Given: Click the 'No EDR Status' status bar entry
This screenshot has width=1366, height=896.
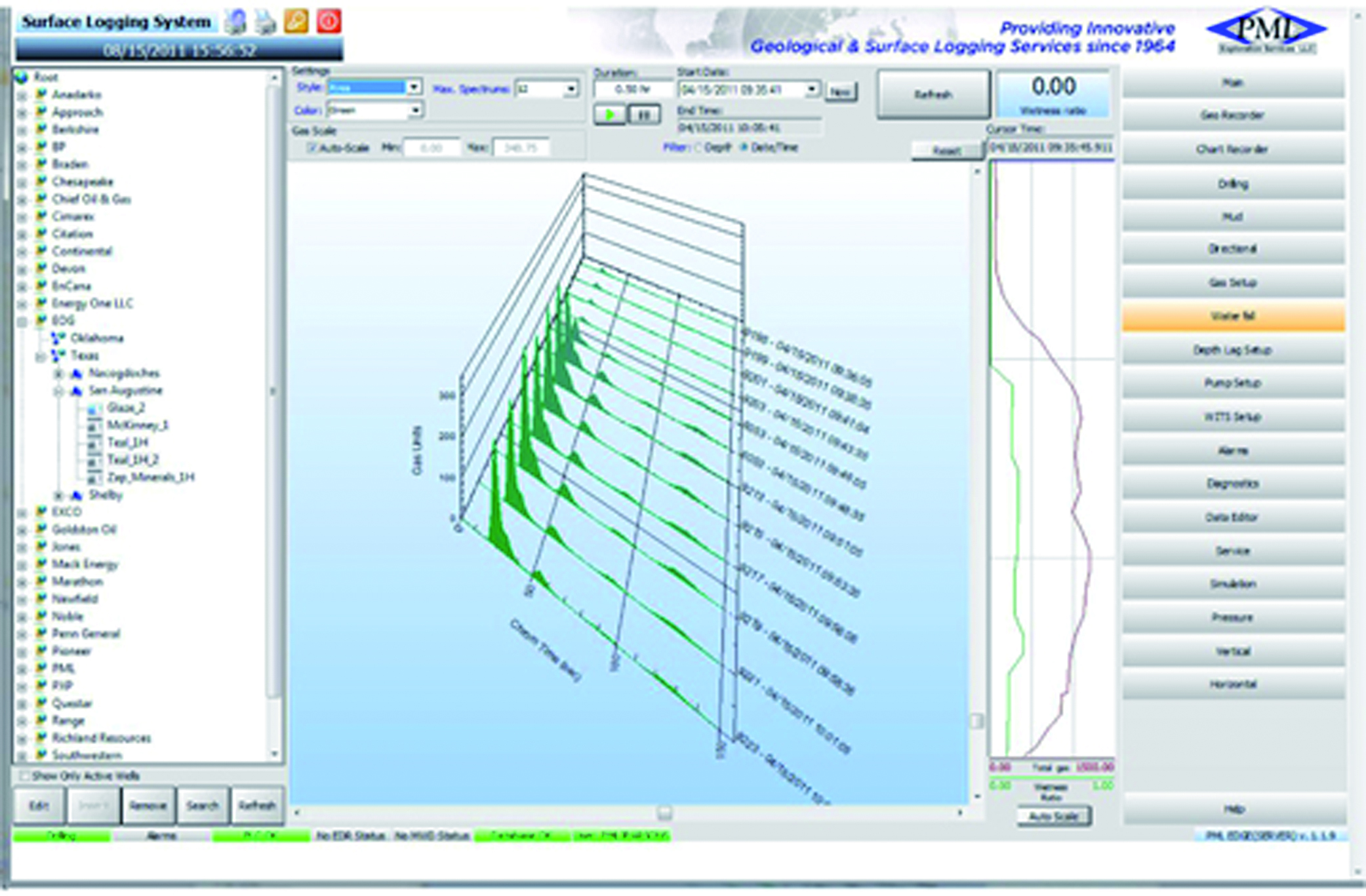Looking at the screenshot, I should point(351,836).
